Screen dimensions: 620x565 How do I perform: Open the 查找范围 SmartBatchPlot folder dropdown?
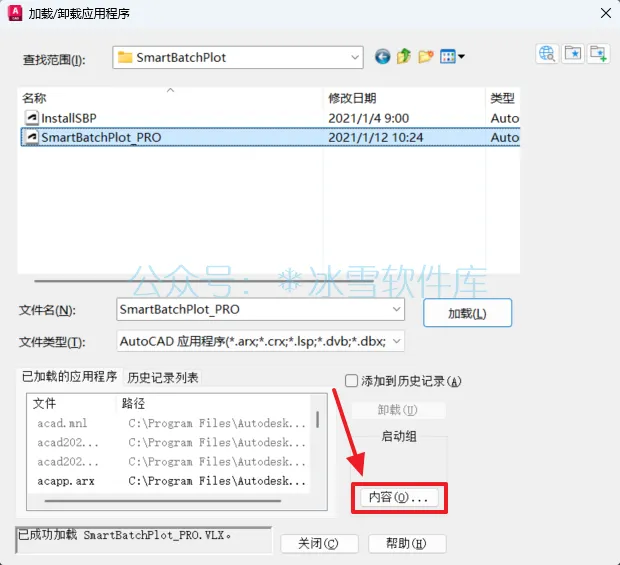[x=238, y=57]
